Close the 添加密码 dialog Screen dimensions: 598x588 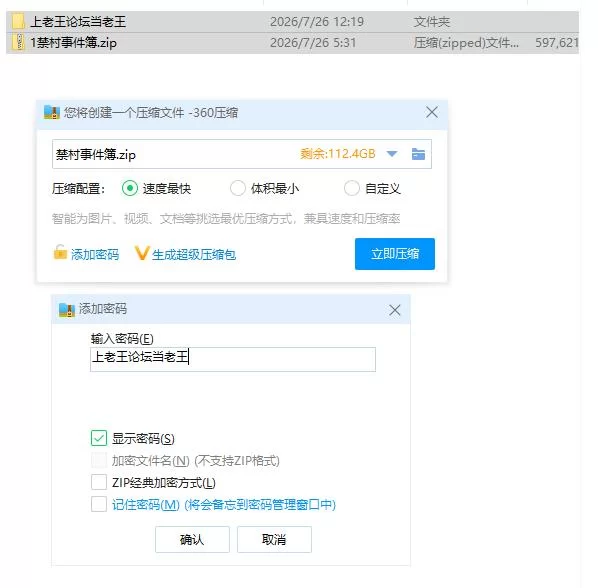click(x=395, y=310)
